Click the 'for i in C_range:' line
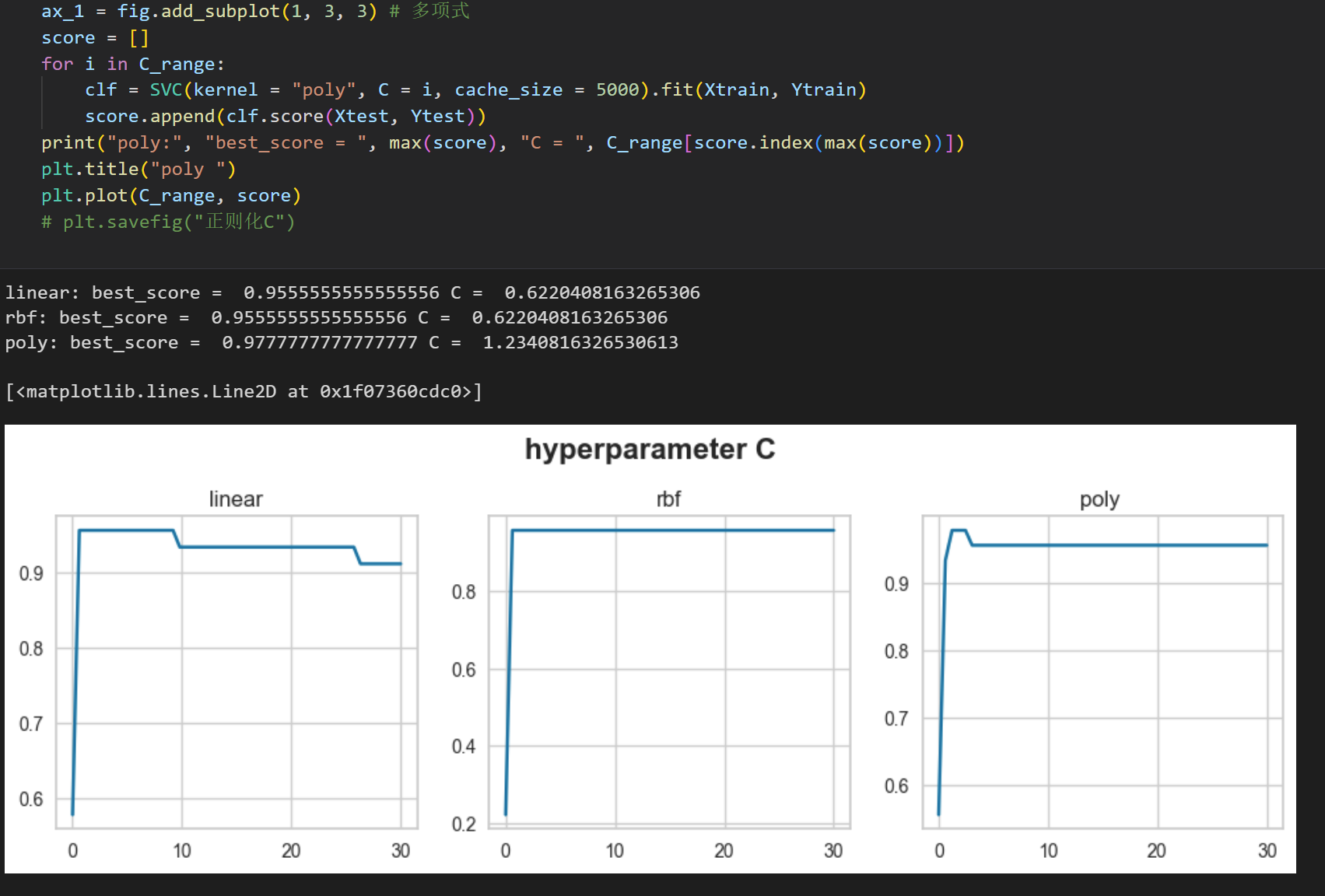 [x=133, y=64]
